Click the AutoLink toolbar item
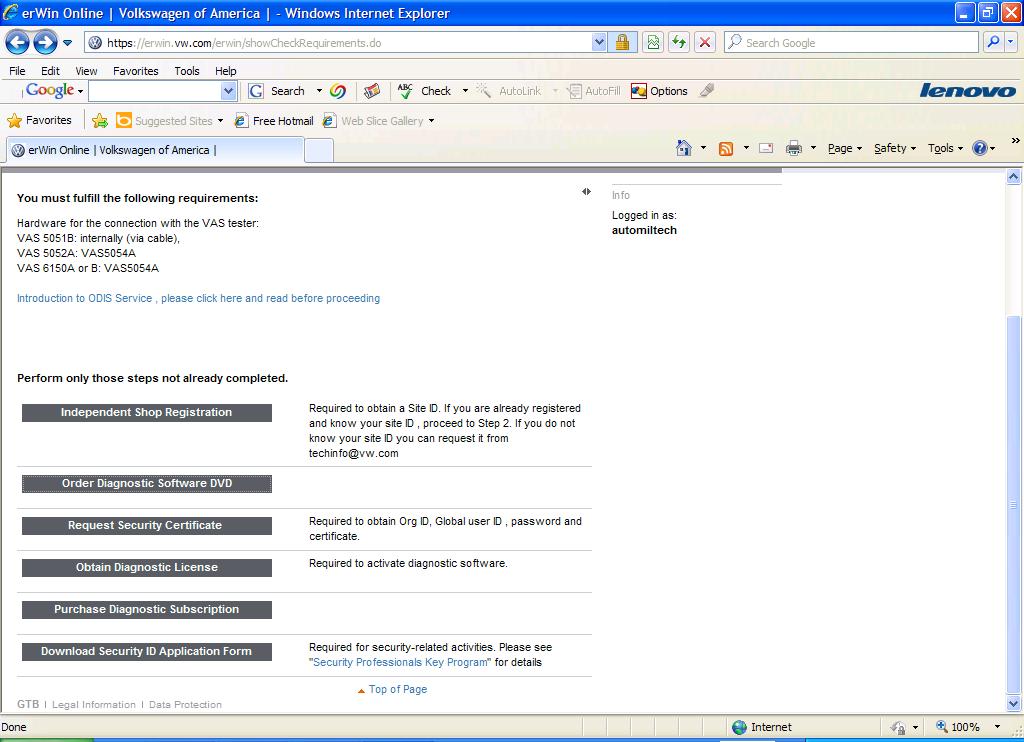The width and height of the screenshot is (1024, 742). 509,91
